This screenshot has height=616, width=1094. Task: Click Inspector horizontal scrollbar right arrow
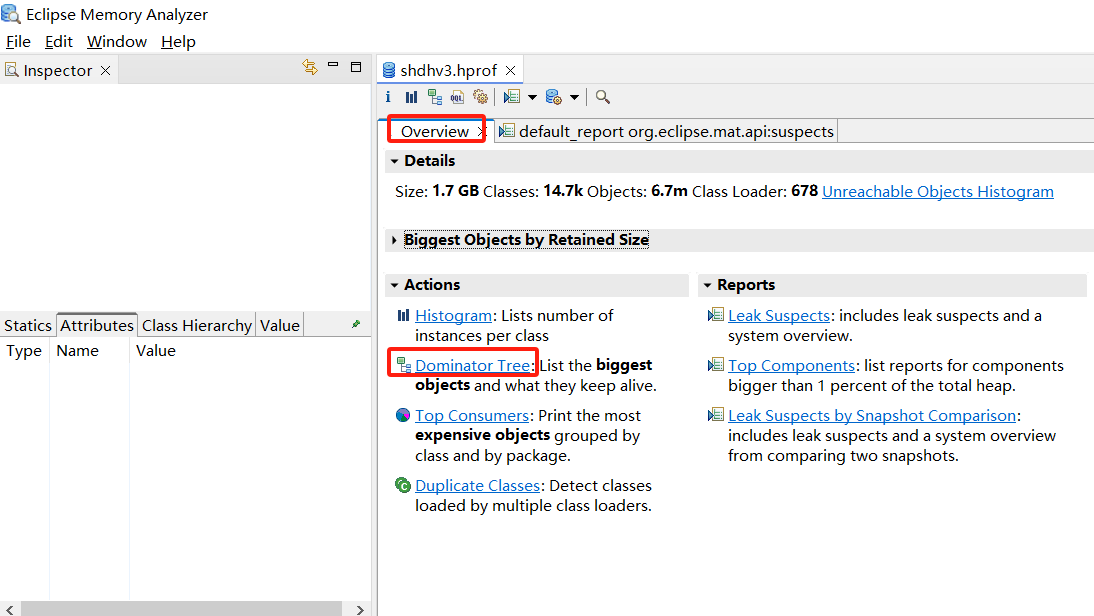(360, 609)
